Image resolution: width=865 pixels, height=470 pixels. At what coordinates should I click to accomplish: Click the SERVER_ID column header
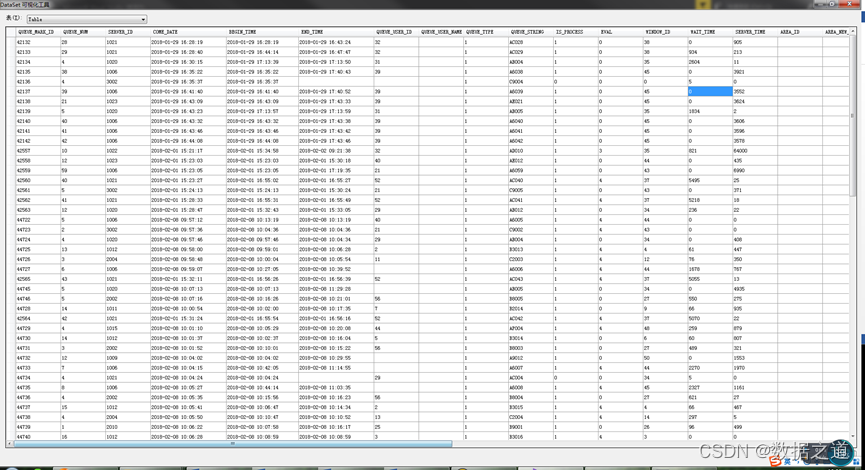[127, 32]
